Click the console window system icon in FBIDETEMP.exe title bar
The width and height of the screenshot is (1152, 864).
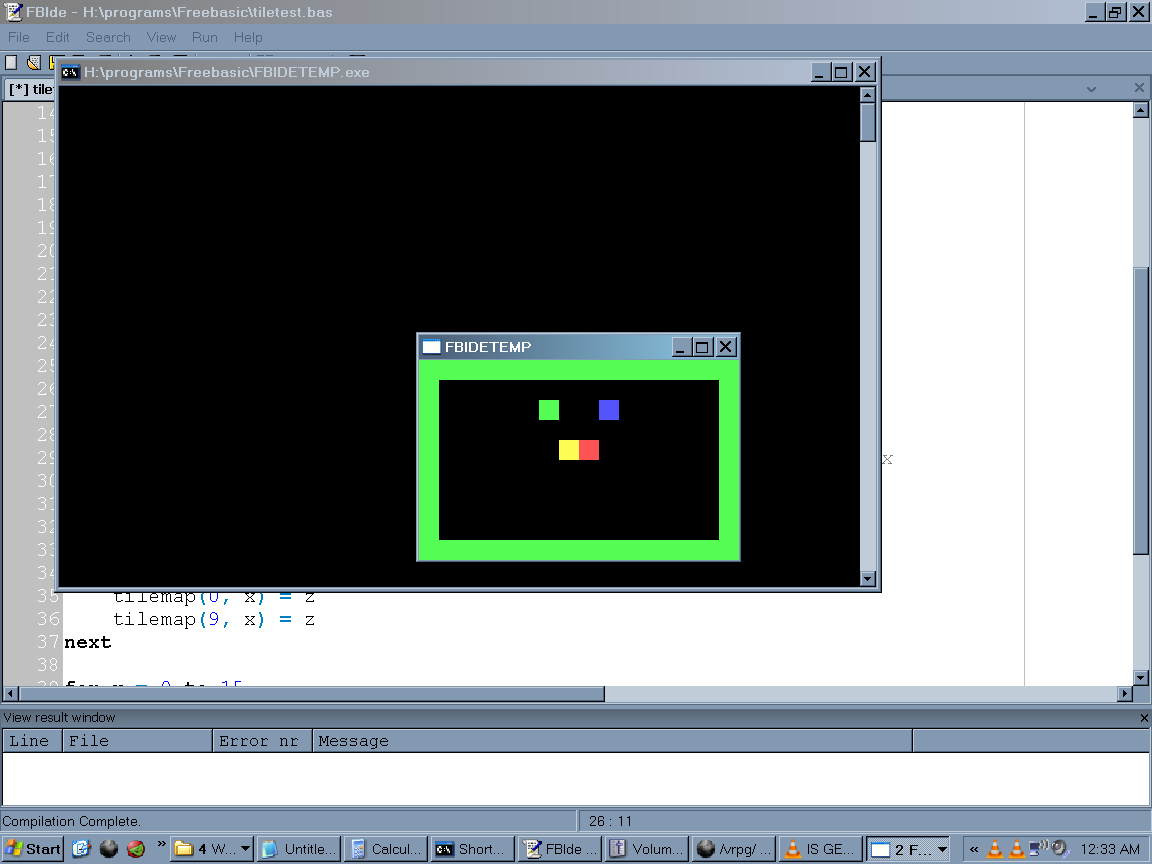tap(70, 72)
